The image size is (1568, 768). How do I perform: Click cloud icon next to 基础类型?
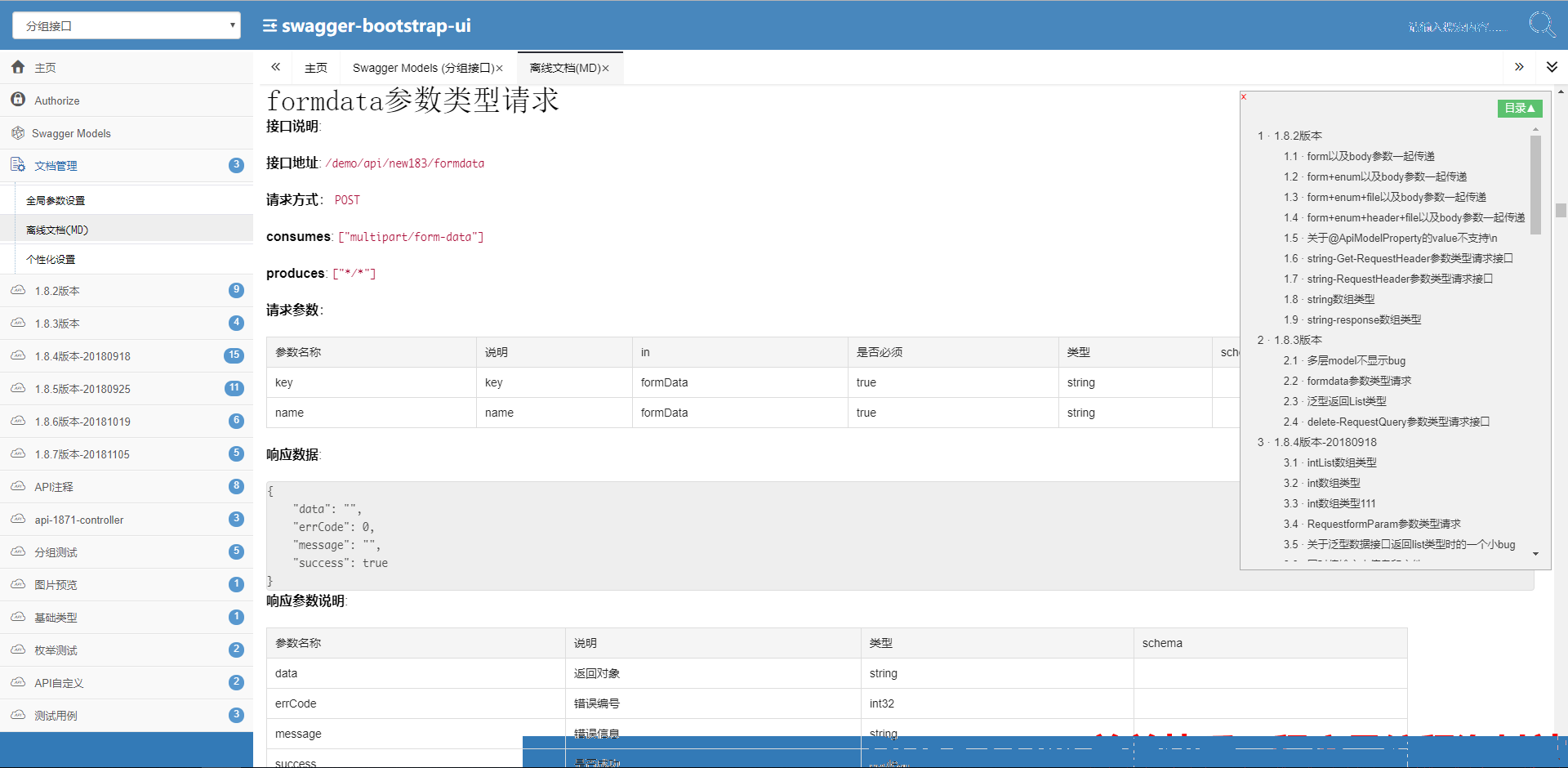pyautogui.click(x=18, y=617)
